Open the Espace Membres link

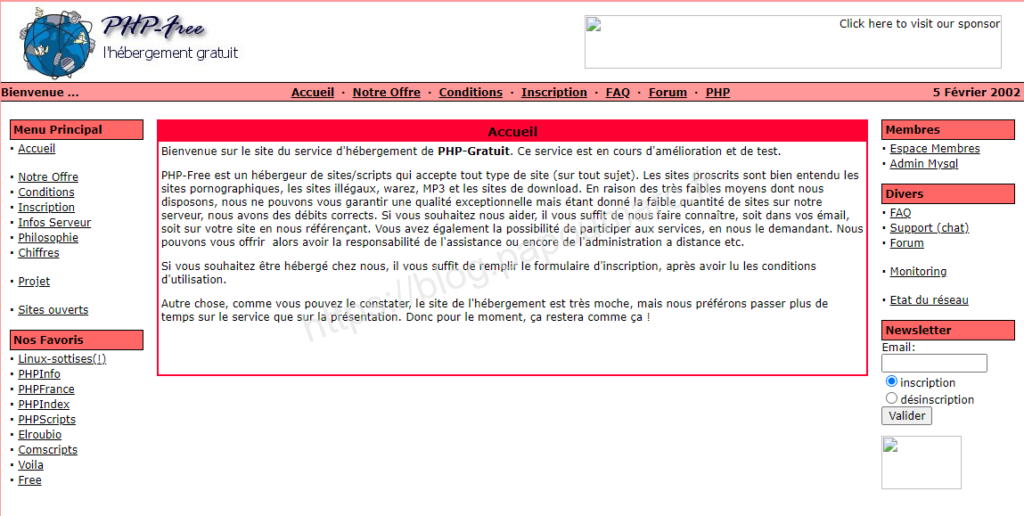click(934, 149)
